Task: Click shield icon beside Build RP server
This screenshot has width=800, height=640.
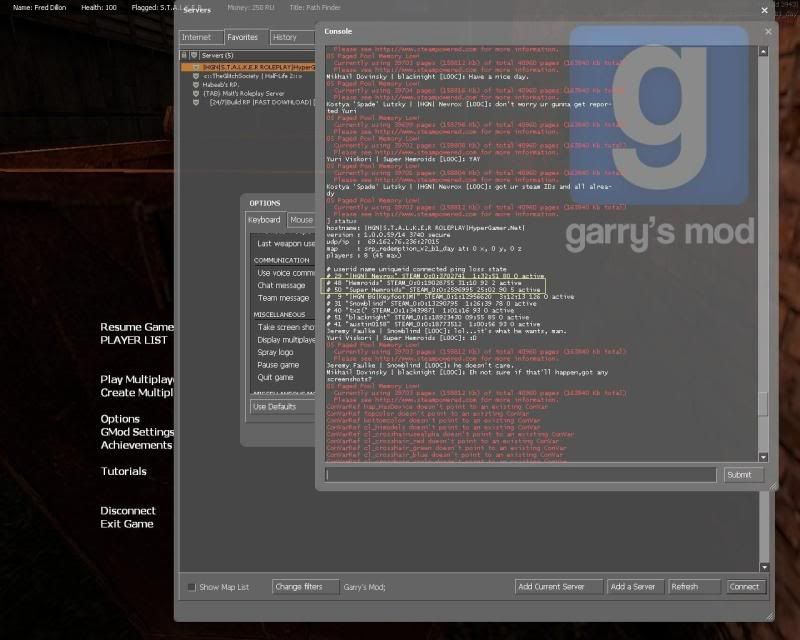Action: (196, 102)
